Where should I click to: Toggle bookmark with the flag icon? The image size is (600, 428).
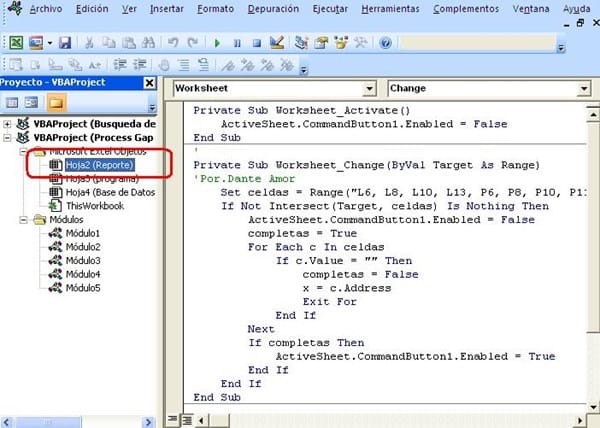(x=228, y=65)
